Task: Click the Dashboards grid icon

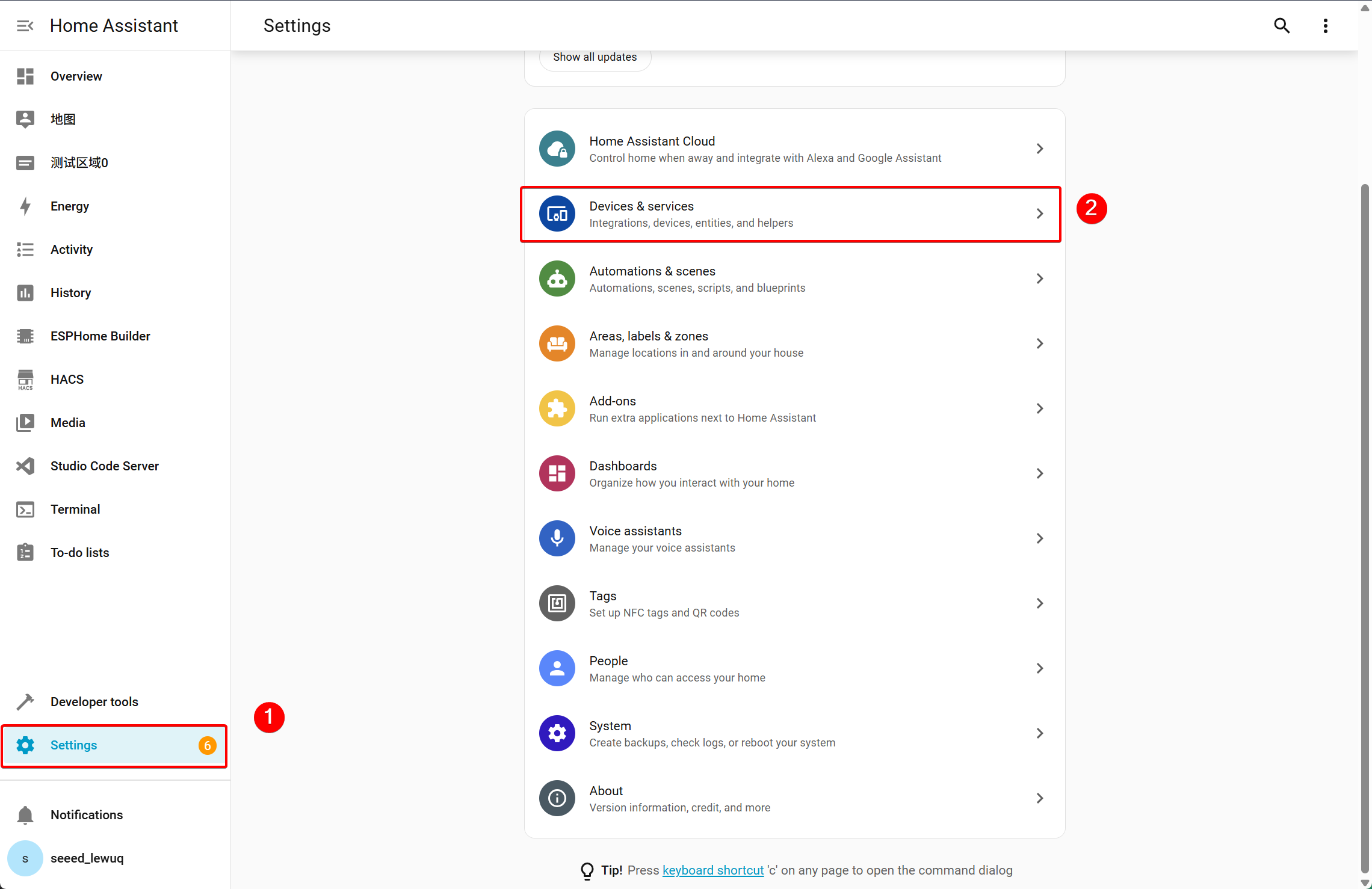Action: pos(557,473)
